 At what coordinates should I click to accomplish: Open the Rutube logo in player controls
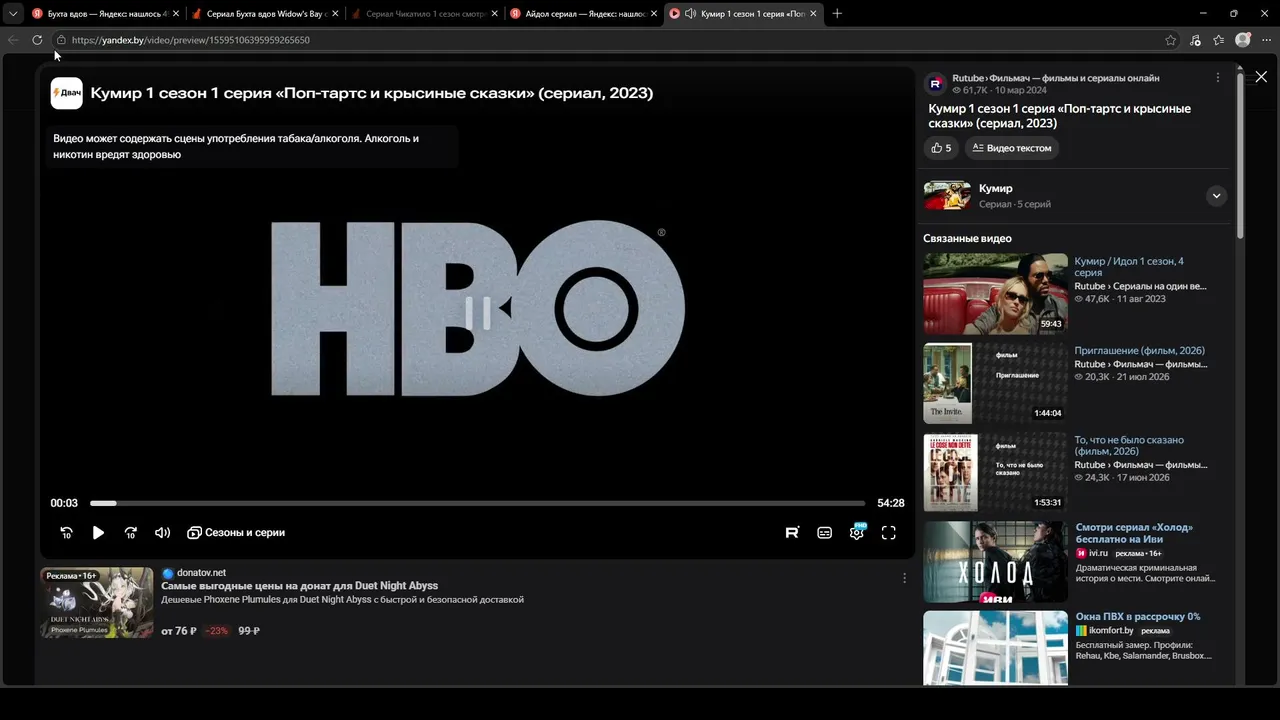tap(792, 533)
